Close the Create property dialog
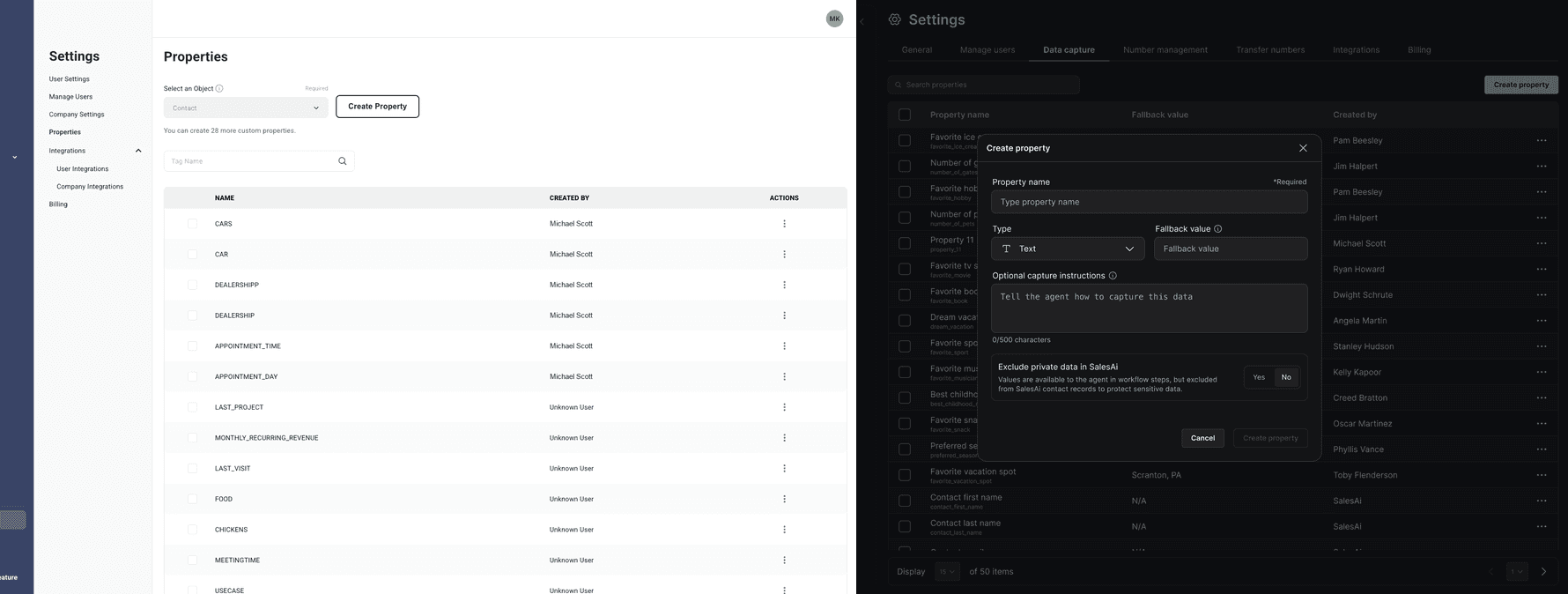 tap(1303, 148)
